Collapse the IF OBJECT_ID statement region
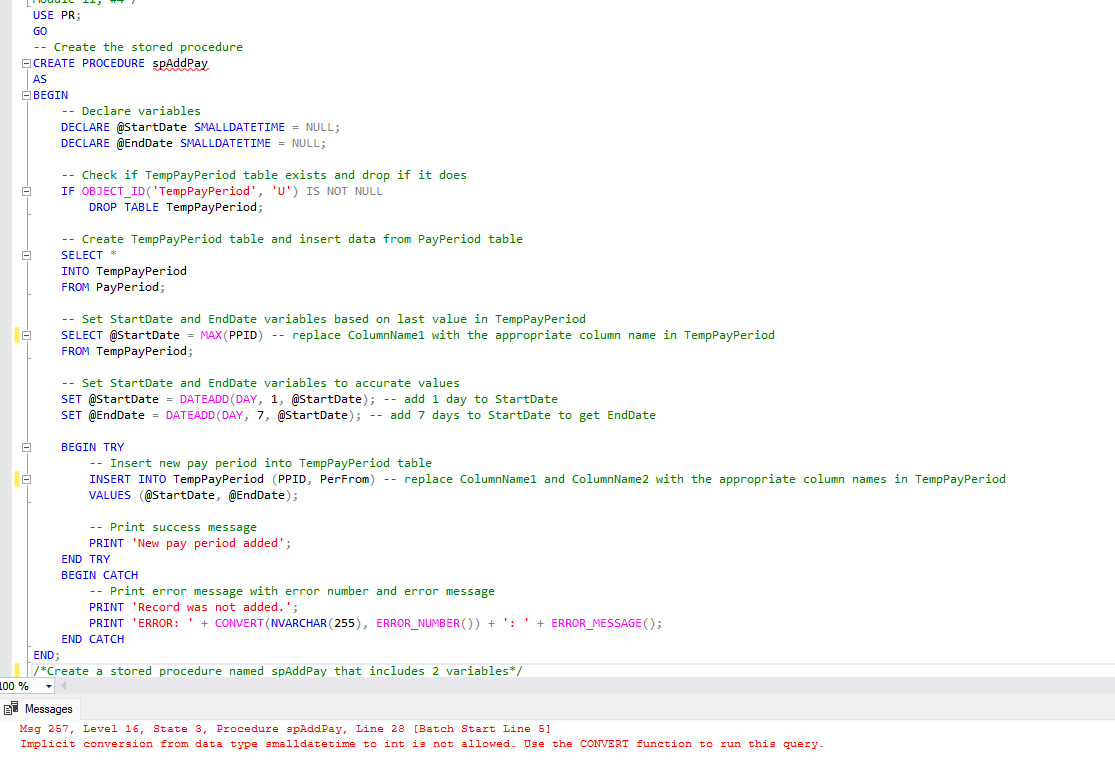This screenshot has width=1115, height=766. pos(25,190)
